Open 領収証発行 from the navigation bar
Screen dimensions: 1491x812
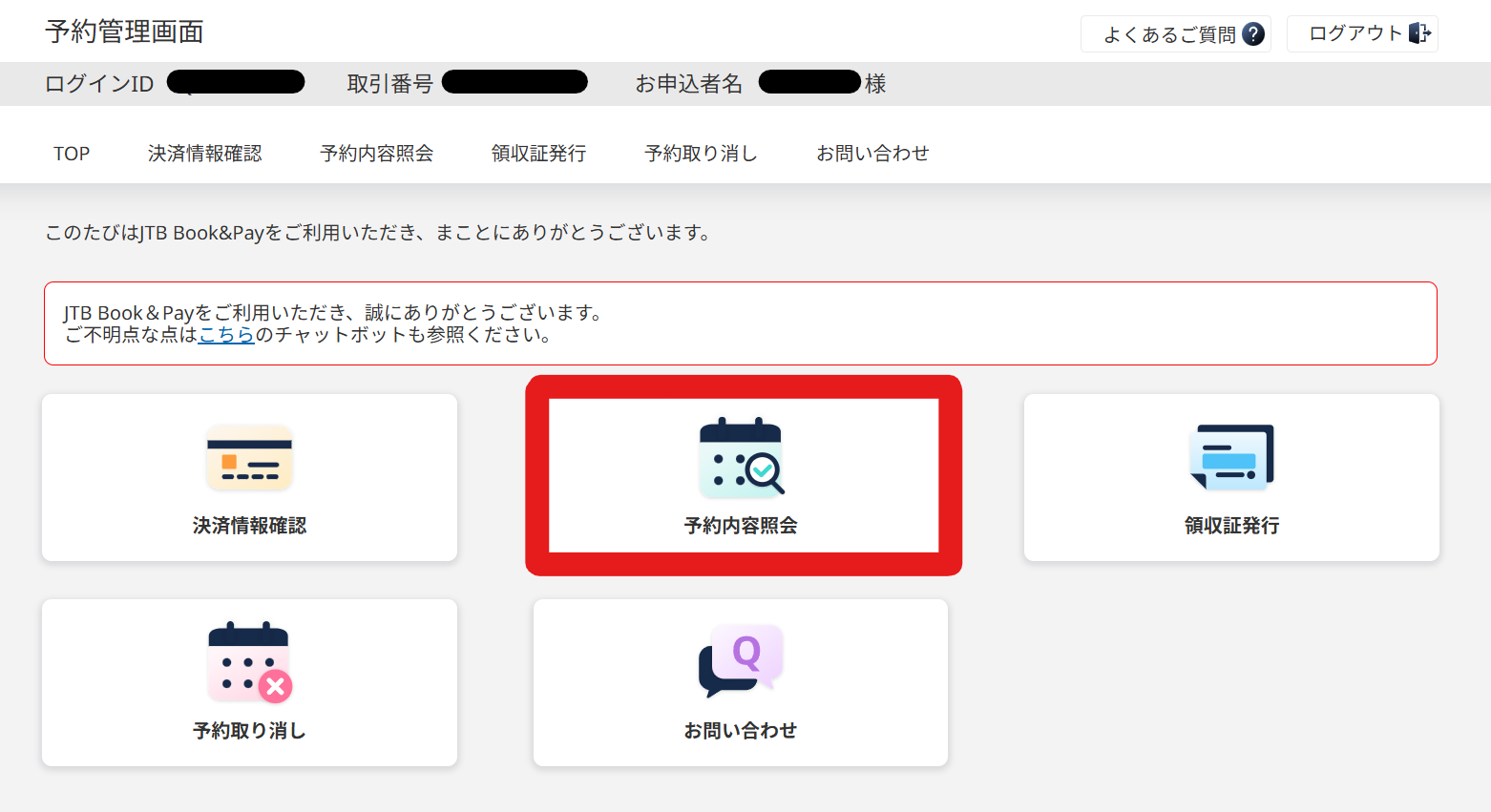(538, 154)
